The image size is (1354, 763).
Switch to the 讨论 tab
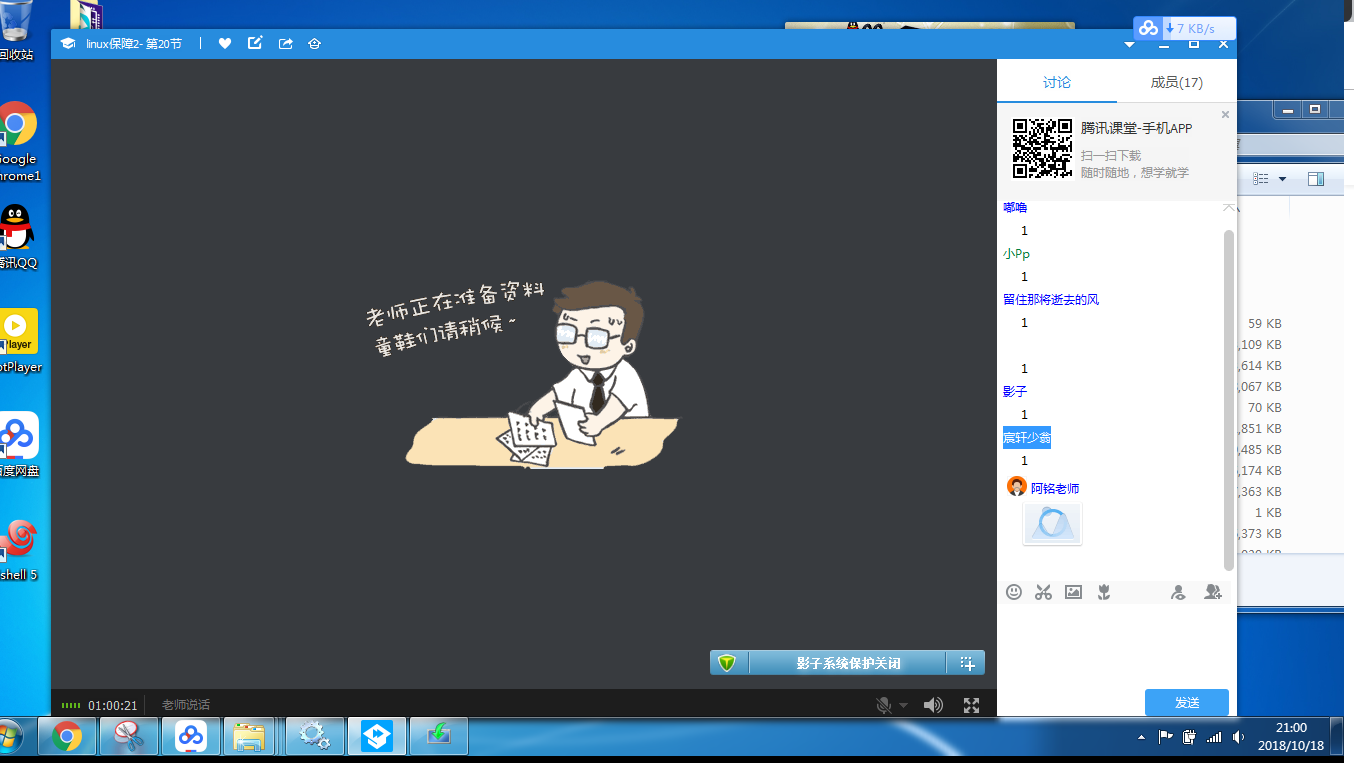tap(1057, 82)
